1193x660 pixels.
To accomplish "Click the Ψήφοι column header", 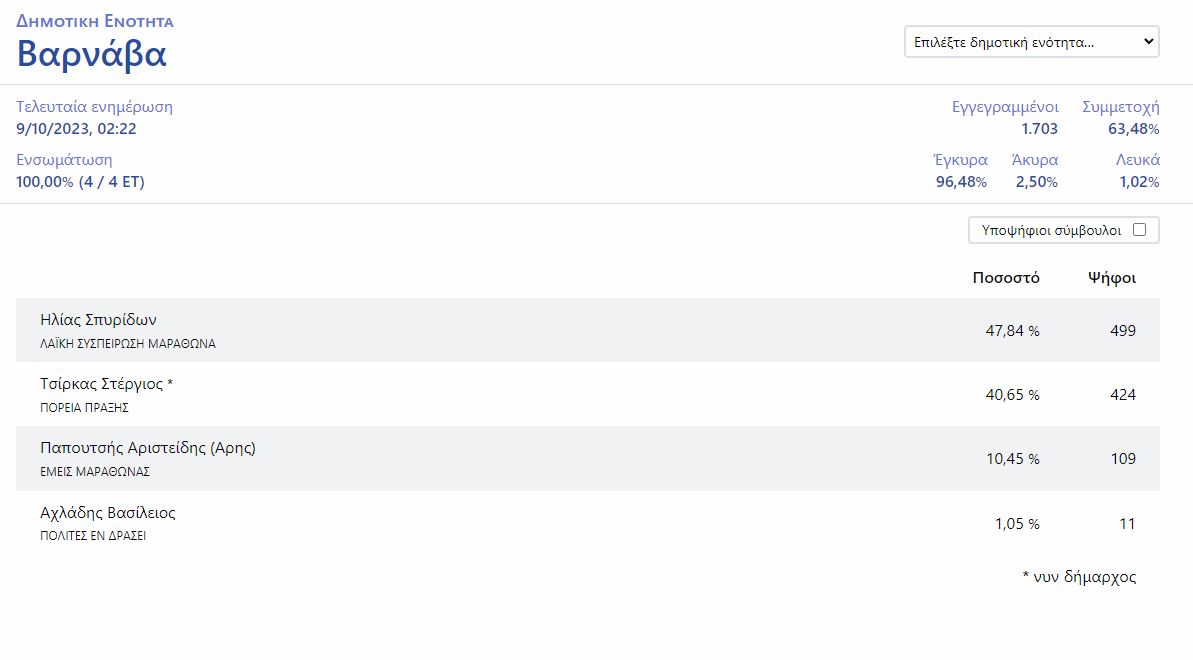I will [1111, 278].
